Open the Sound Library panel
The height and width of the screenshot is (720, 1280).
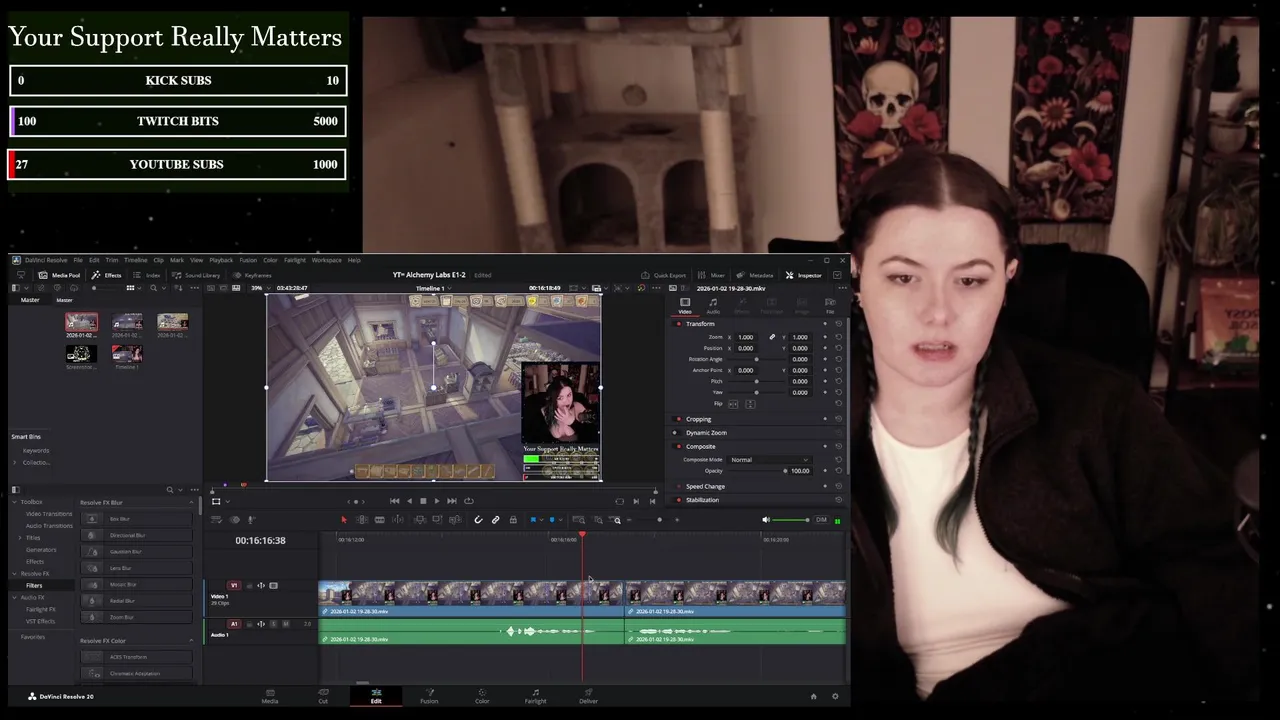196,275
